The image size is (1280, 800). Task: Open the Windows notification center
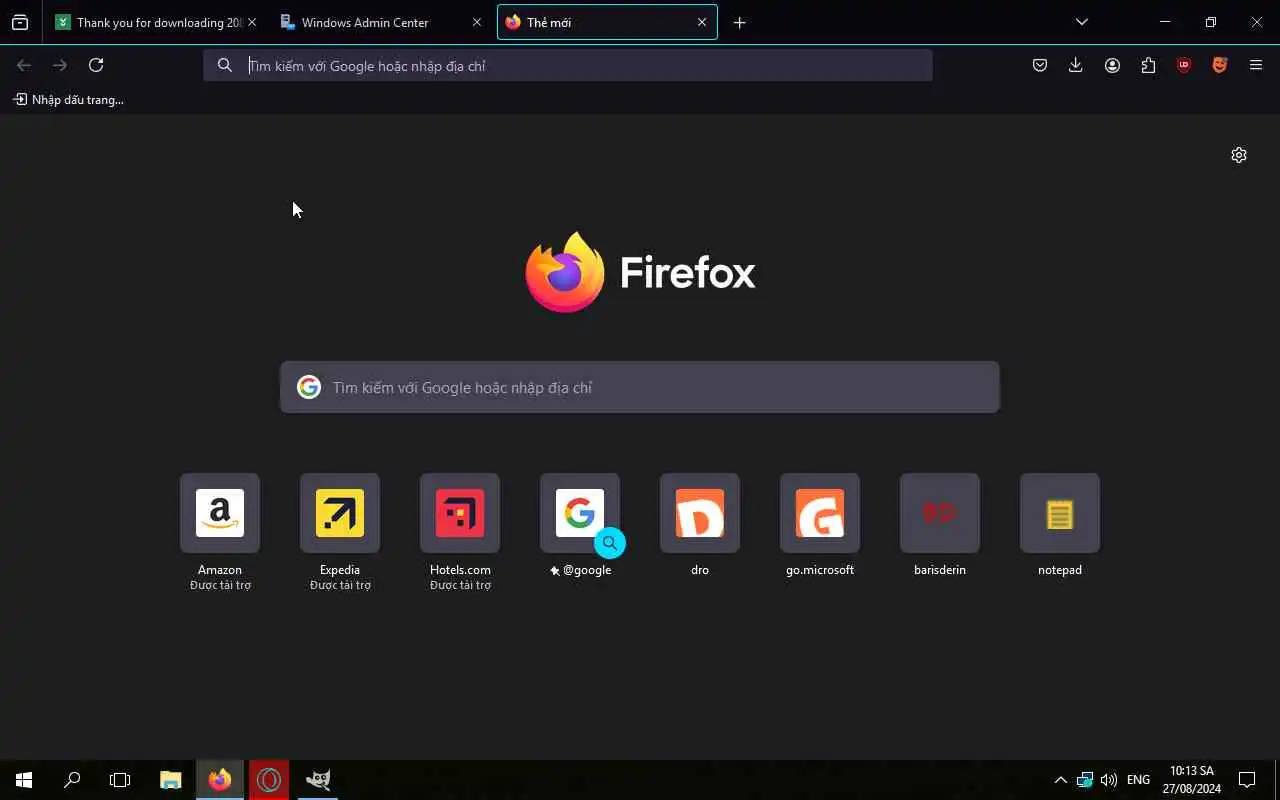[1247, 780]
